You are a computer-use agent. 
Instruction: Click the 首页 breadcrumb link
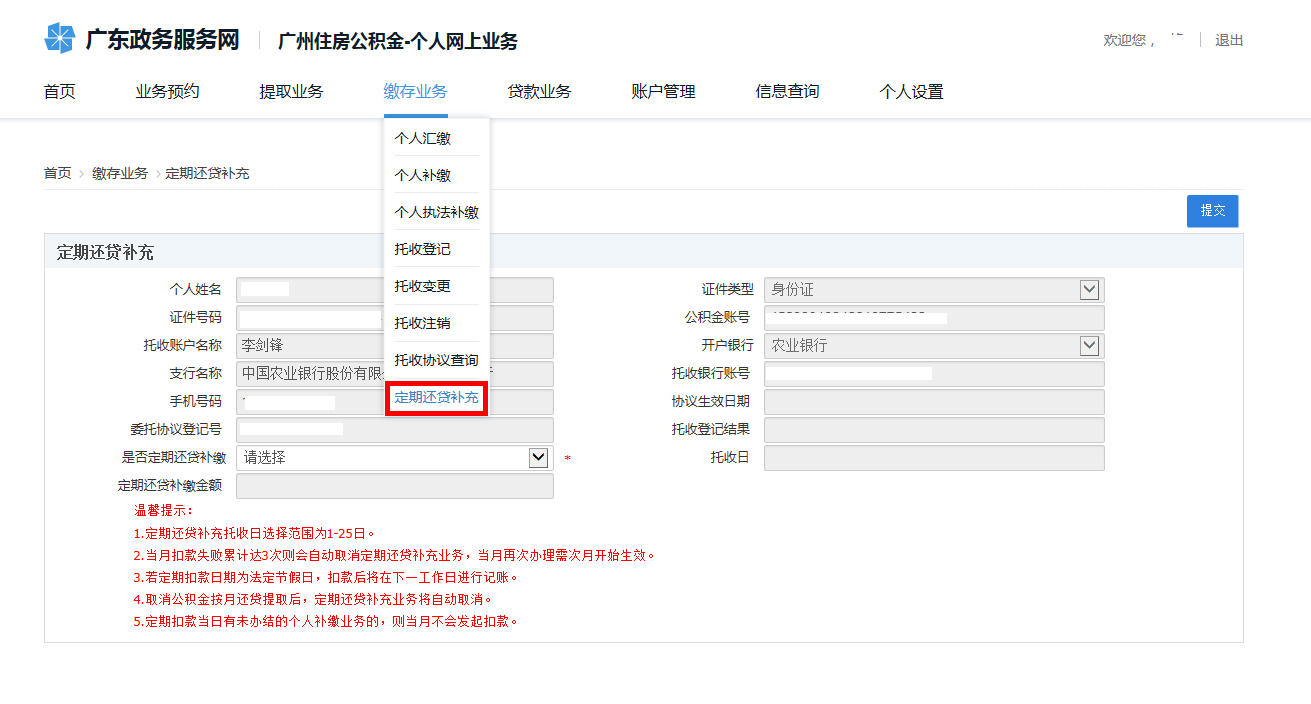[x=57, y=173]
